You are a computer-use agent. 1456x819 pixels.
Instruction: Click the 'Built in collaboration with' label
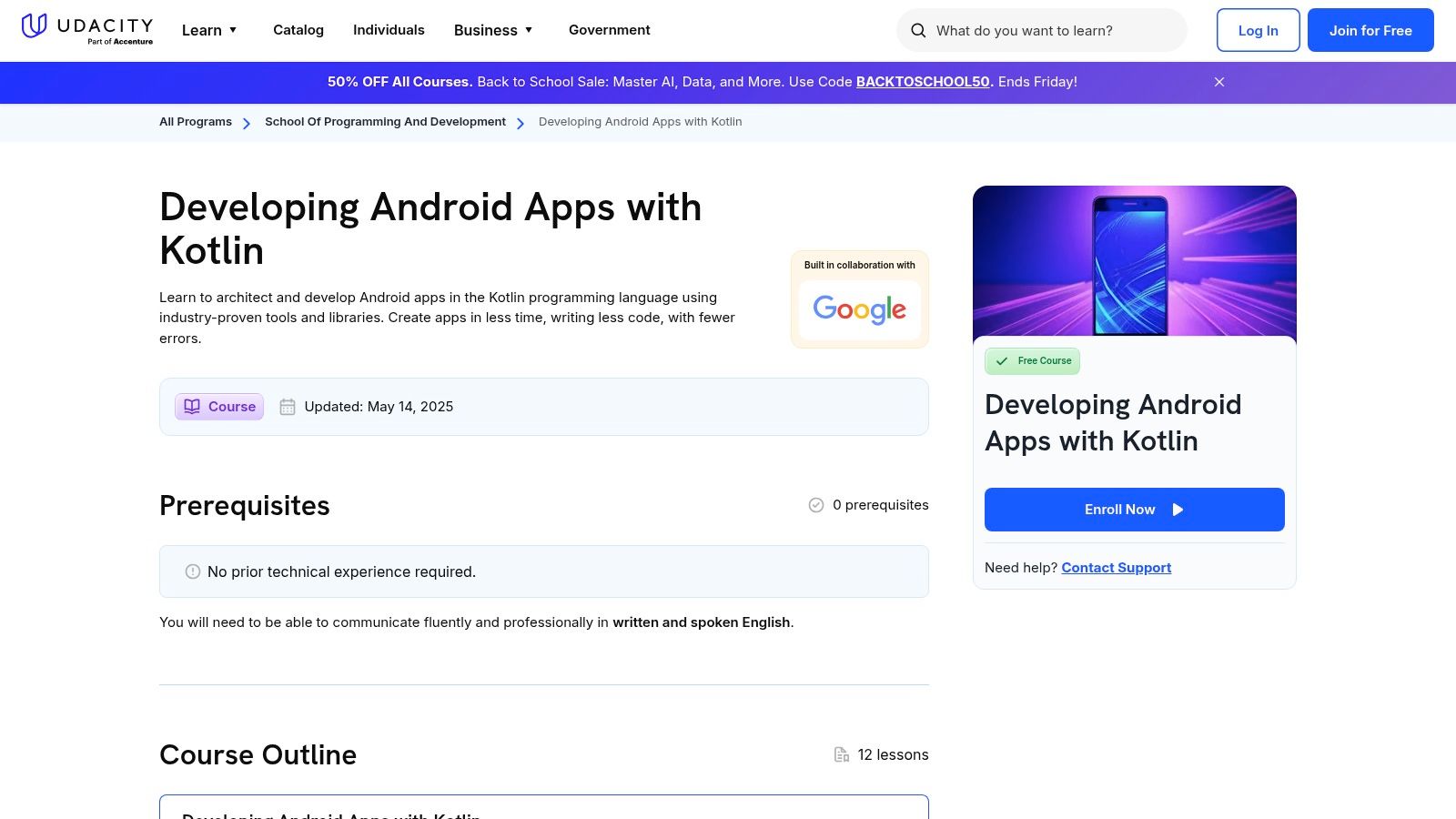pyautogui.click(x=860, y=266)
